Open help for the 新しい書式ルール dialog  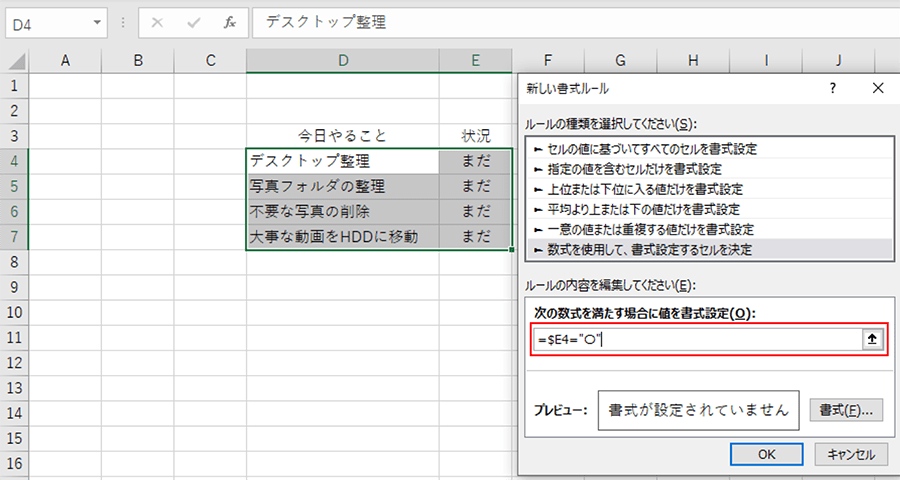(x=832, y=88)
